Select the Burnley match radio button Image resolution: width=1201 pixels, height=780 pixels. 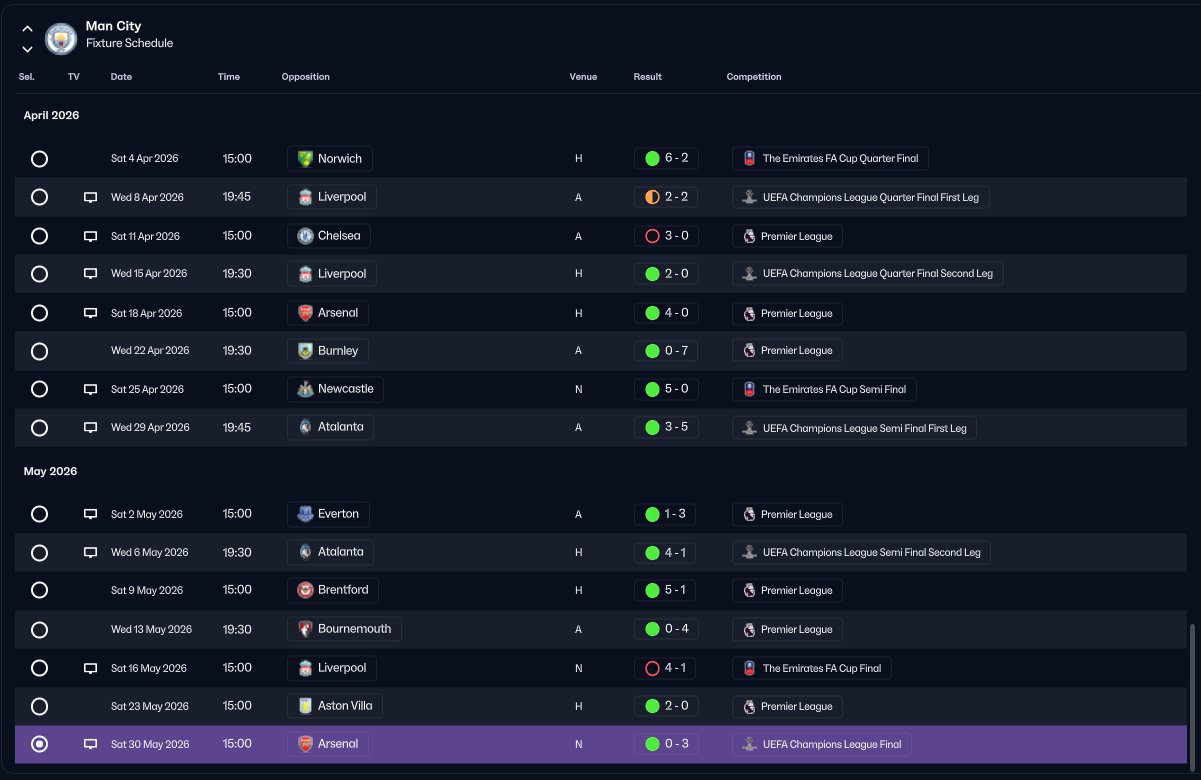point(39,351)
